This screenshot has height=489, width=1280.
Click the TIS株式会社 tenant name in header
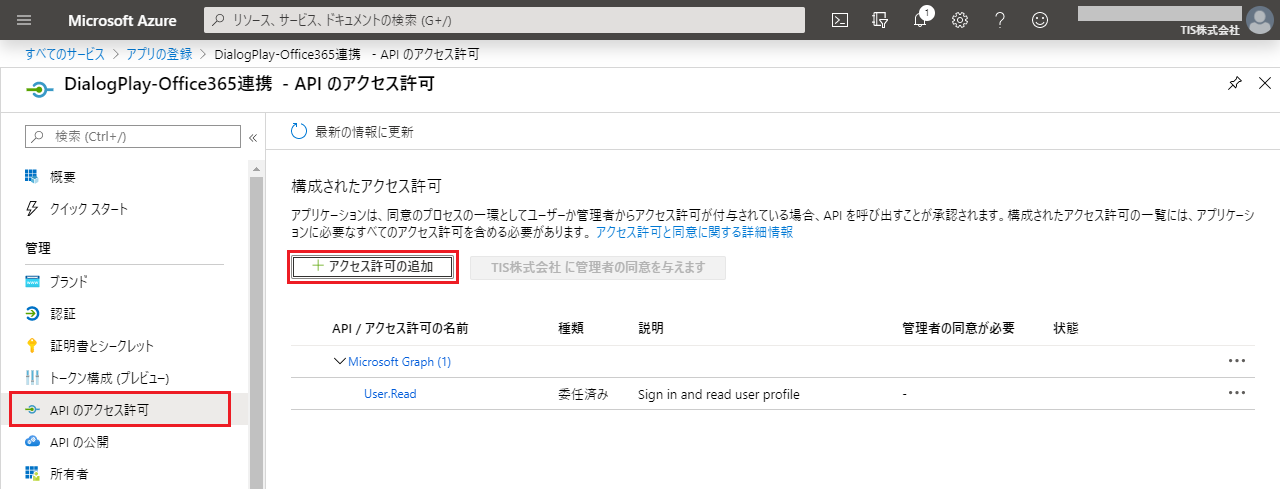(x=1210, y=30)
